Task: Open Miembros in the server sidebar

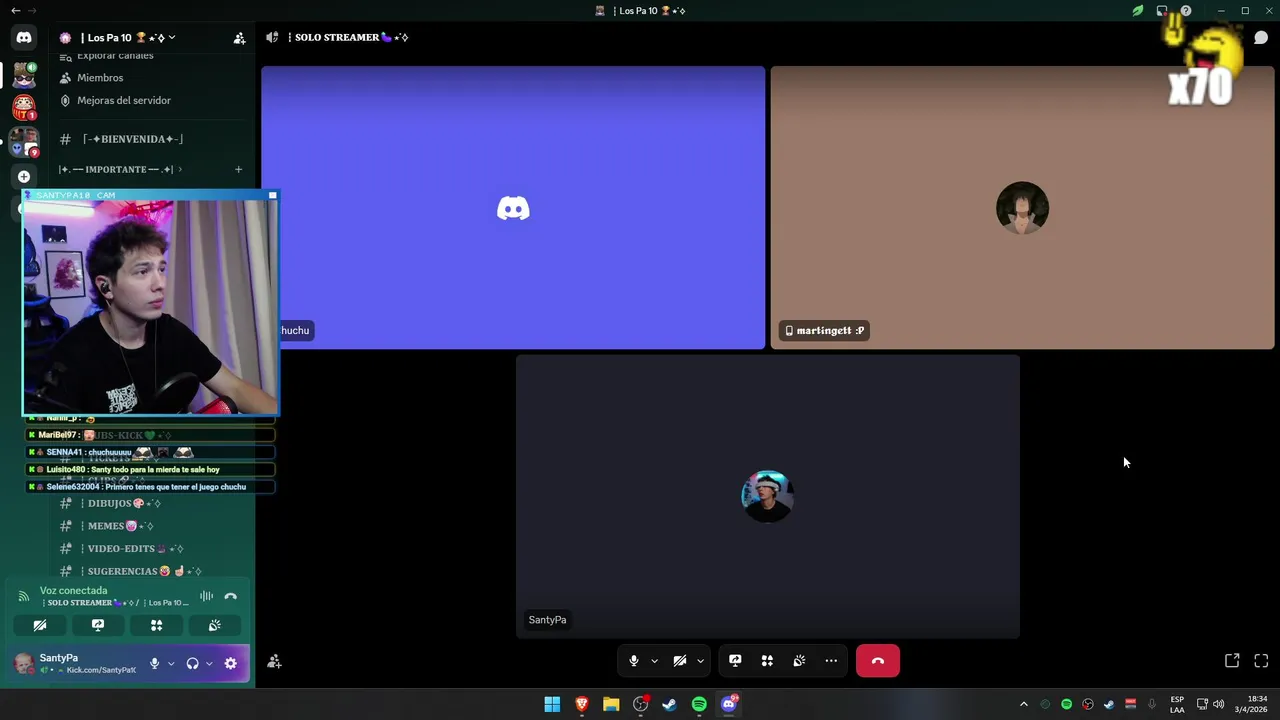Action: [x=100, y=78]
